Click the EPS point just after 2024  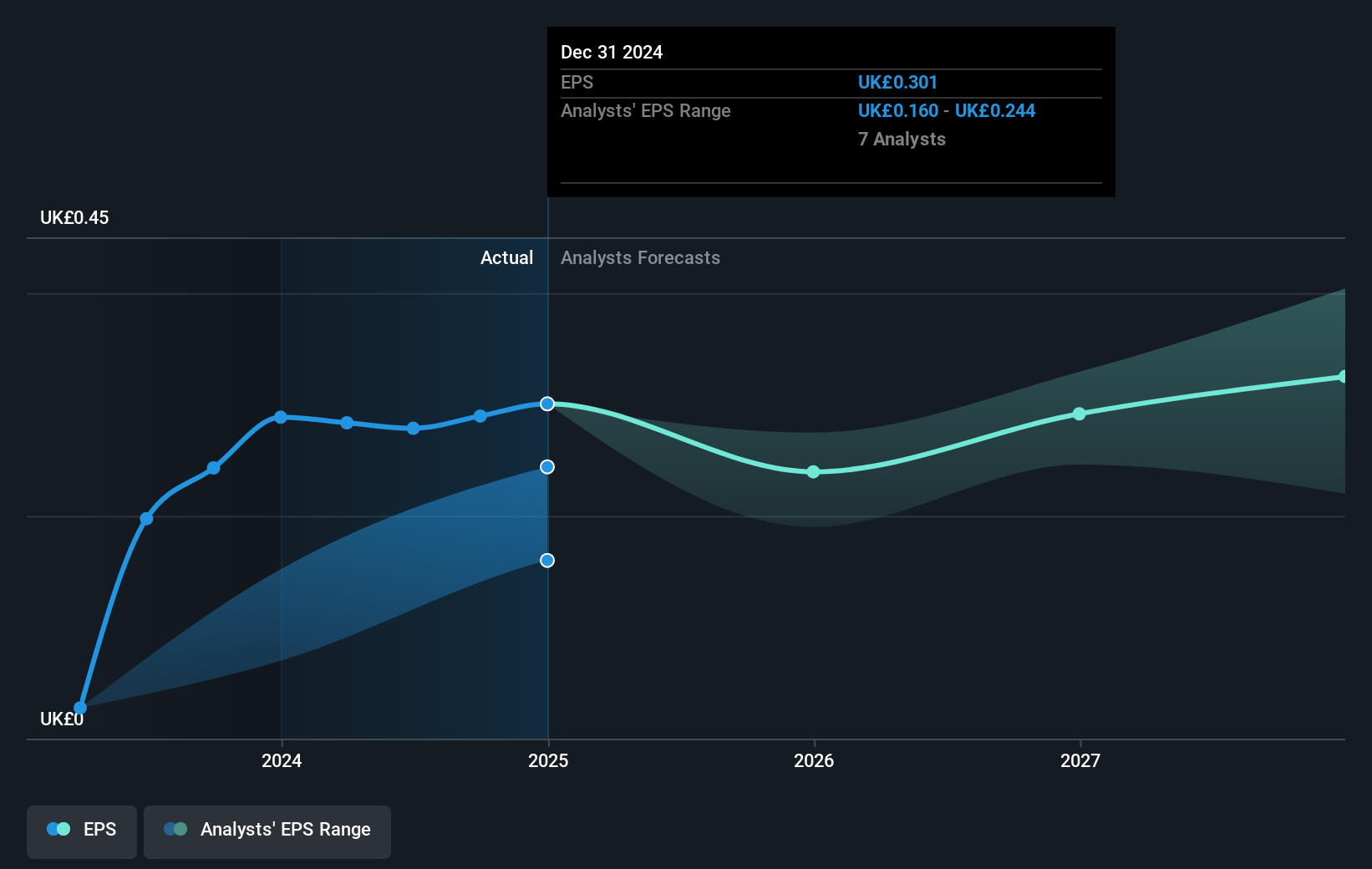[347, 423]
